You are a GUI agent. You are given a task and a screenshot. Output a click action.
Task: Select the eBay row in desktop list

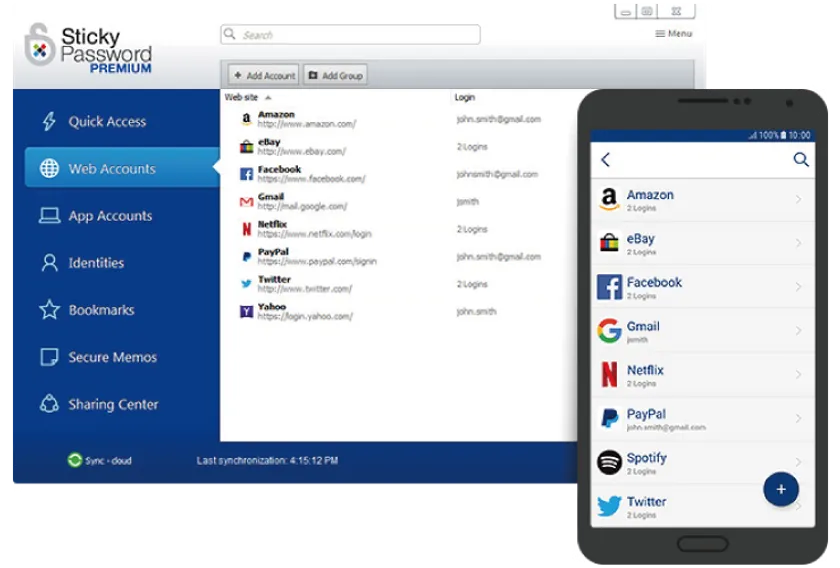click(x=399, y=146)
